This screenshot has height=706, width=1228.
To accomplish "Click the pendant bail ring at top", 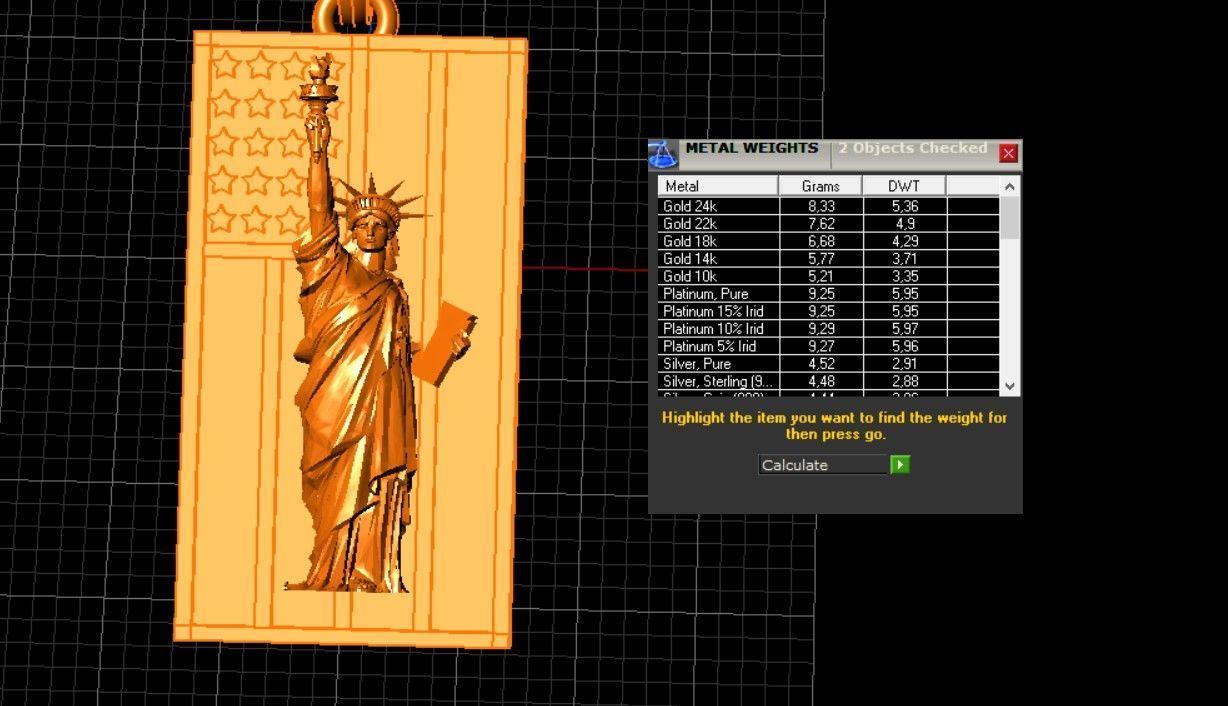I will [356, 17].
